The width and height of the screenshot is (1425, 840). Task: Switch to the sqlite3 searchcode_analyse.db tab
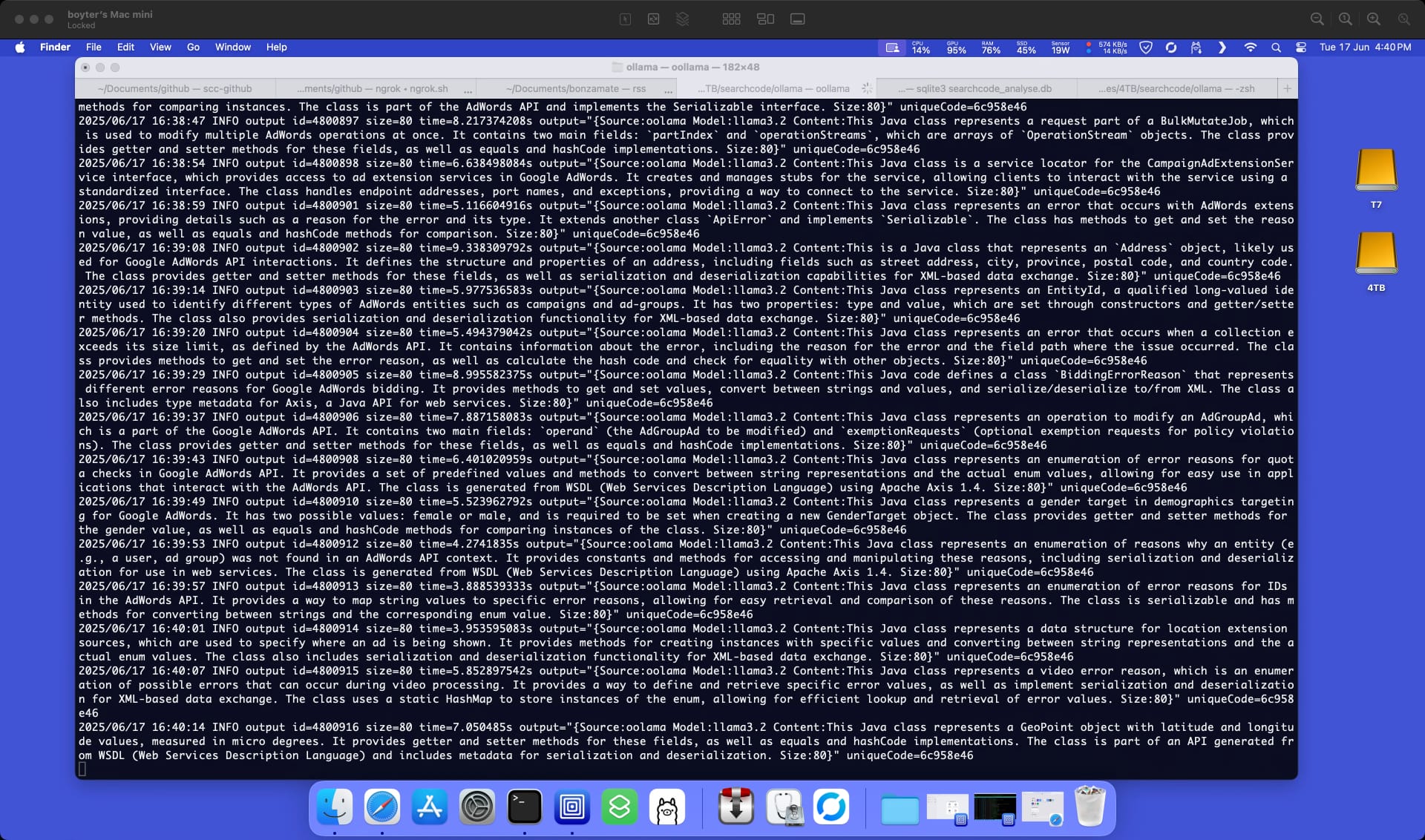point(977,88)
